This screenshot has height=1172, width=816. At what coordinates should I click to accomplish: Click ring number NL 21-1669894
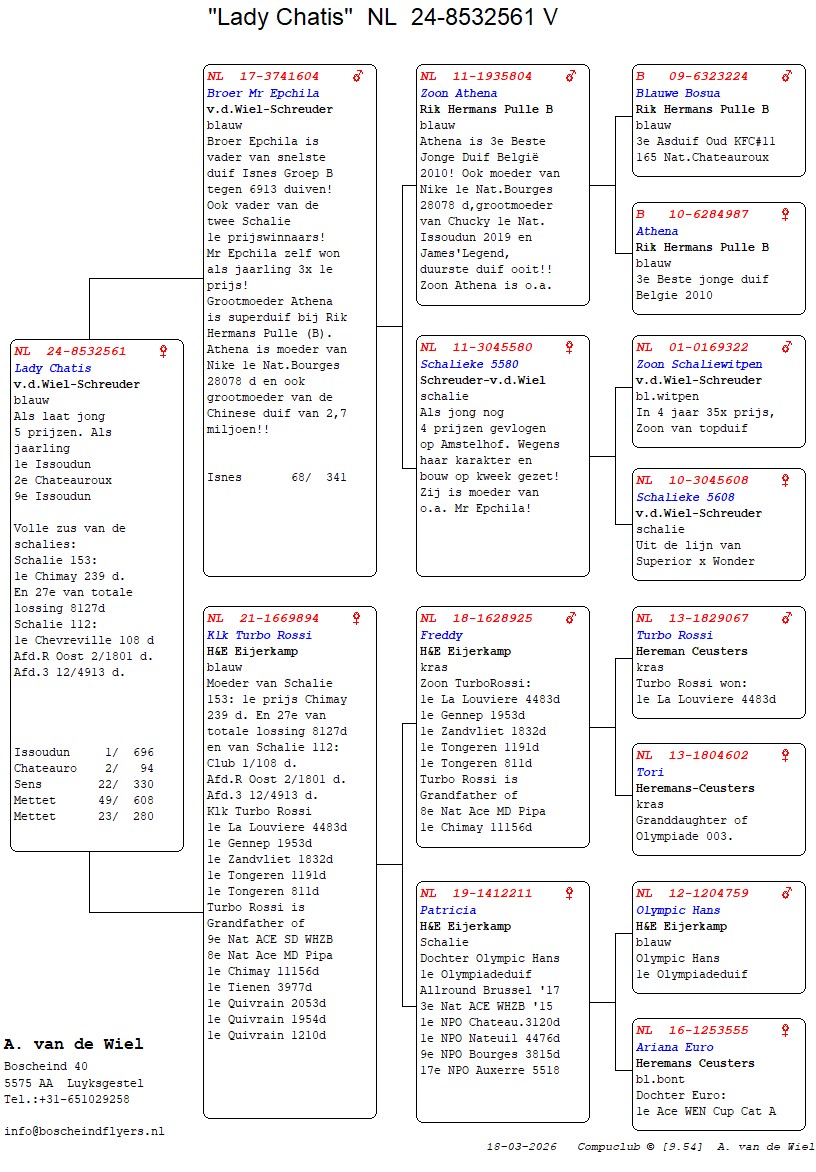pyautogui.click(x=264, y=619)
